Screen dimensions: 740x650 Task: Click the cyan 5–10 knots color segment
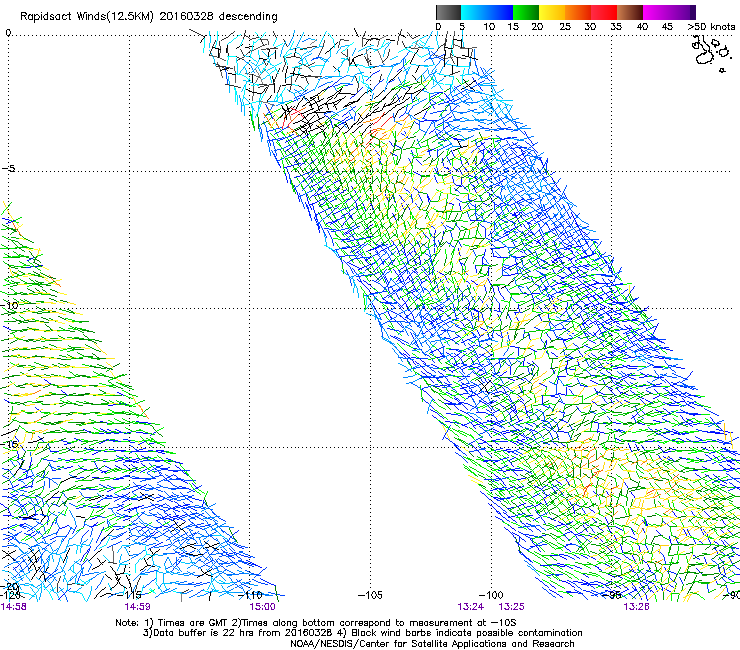click(473, 12)
